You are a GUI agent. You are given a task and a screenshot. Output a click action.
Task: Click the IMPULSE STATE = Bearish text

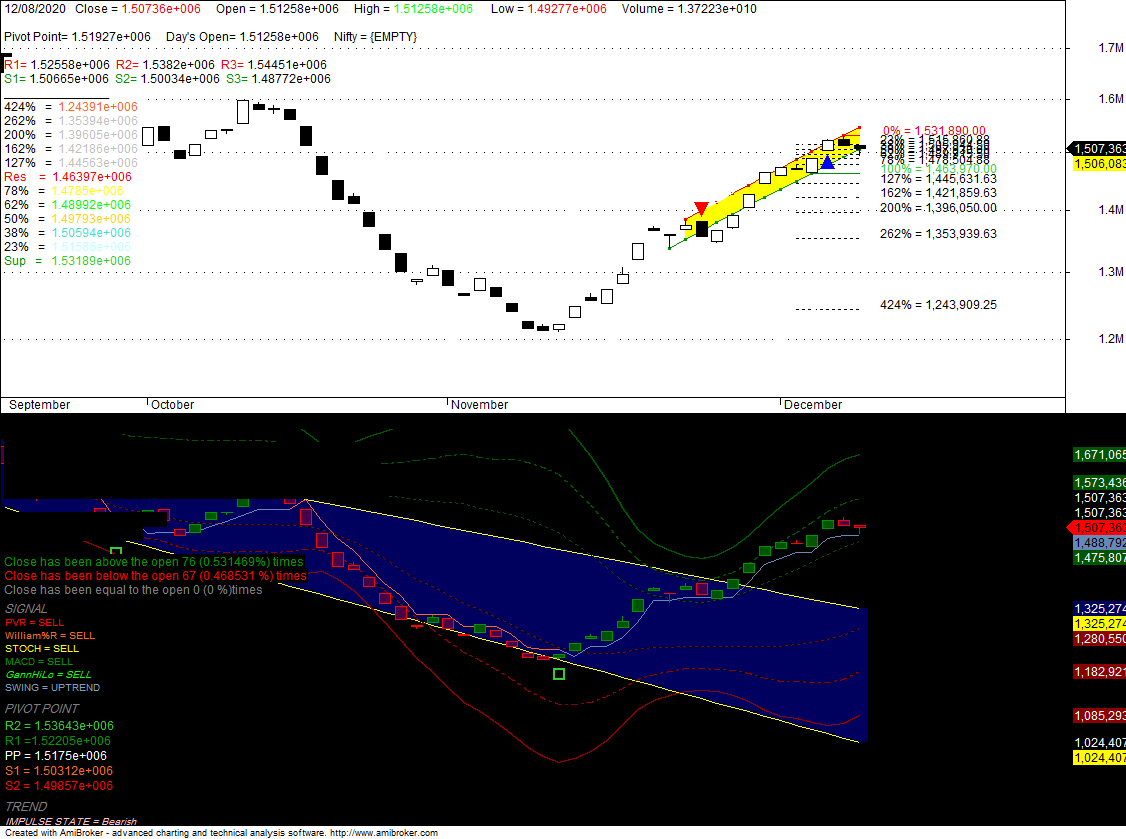tap(71, 822)
